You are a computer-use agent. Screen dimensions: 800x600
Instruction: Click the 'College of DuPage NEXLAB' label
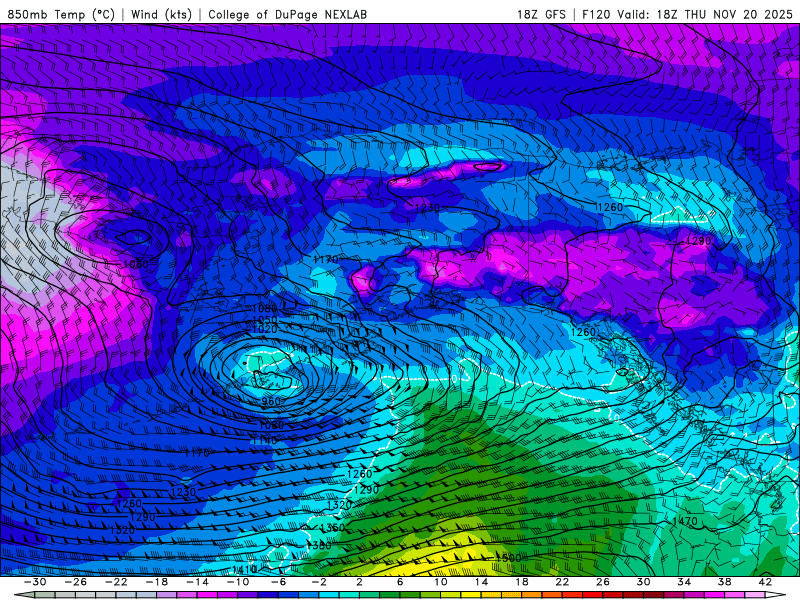tap(287, 14)
